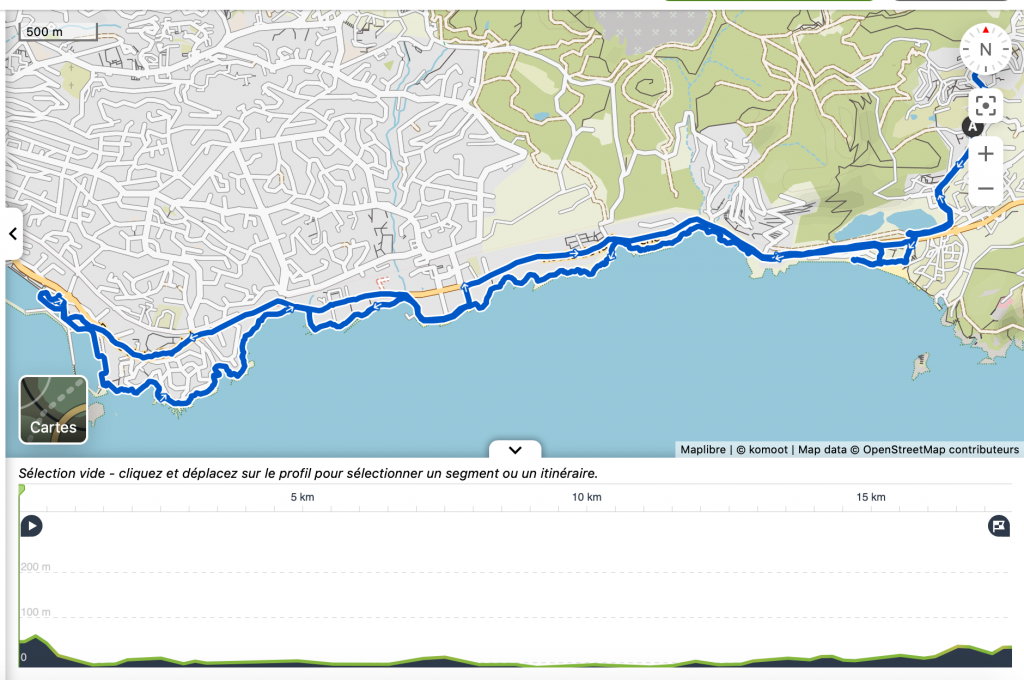
Task: Click the 200 m elevation axis label
Action: 36,567
